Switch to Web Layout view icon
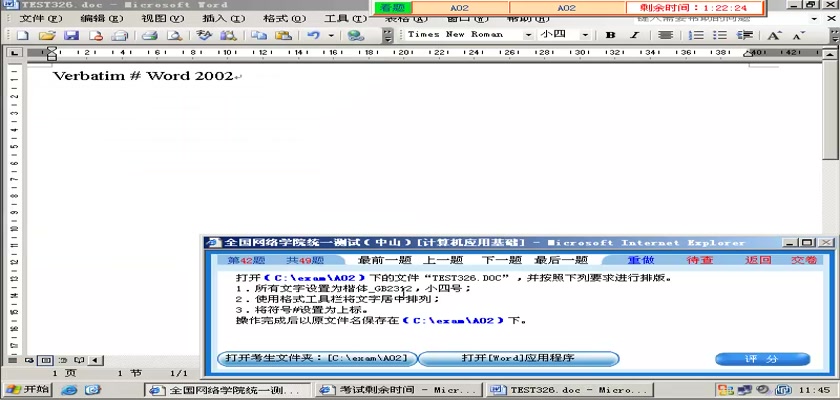This screenshot has height=400, width=840. pos(29,360)
